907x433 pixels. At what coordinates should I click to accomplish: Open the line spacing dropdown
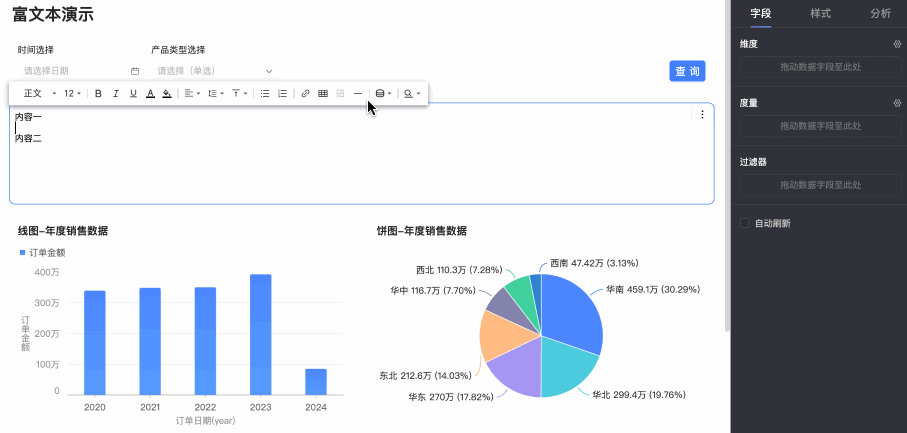[216, 93]
